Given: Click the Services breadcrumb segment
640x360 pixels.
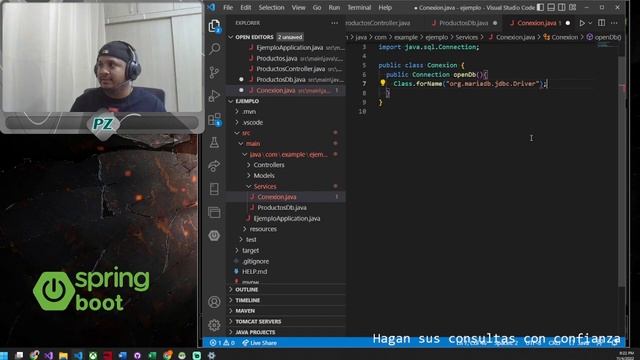Looking at the screenshot, I should click(x=467, y=37).
